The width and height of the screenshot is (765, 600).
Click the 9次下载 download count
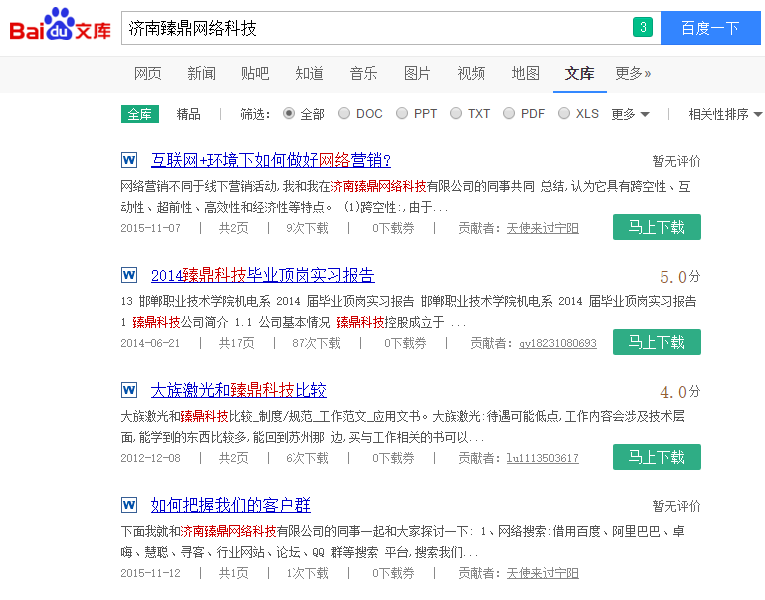307,228
